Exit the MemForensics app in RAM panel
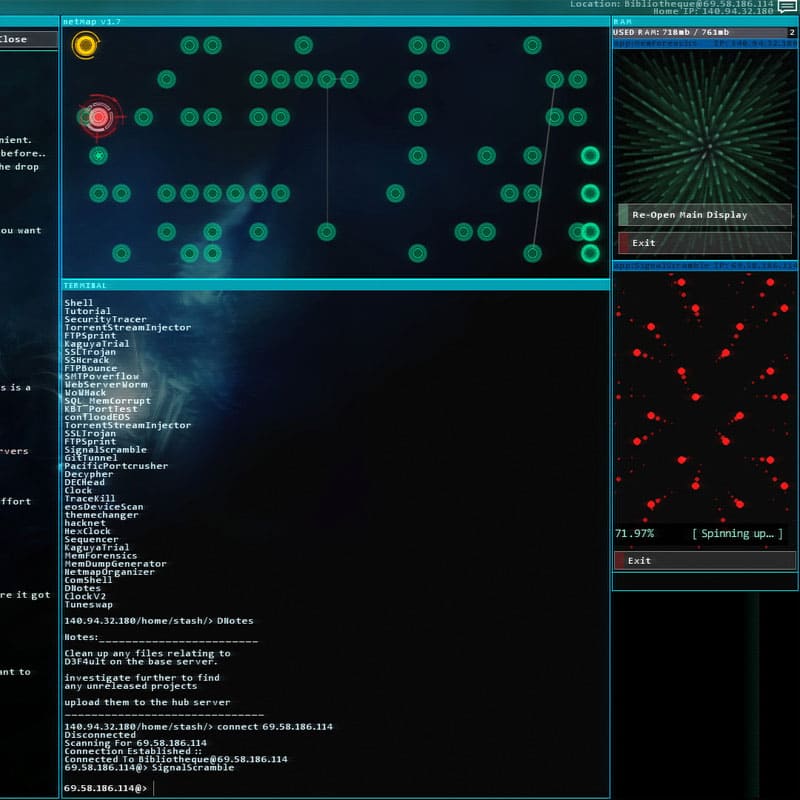This screenshot has height=800, width=800. pos(704,243)
